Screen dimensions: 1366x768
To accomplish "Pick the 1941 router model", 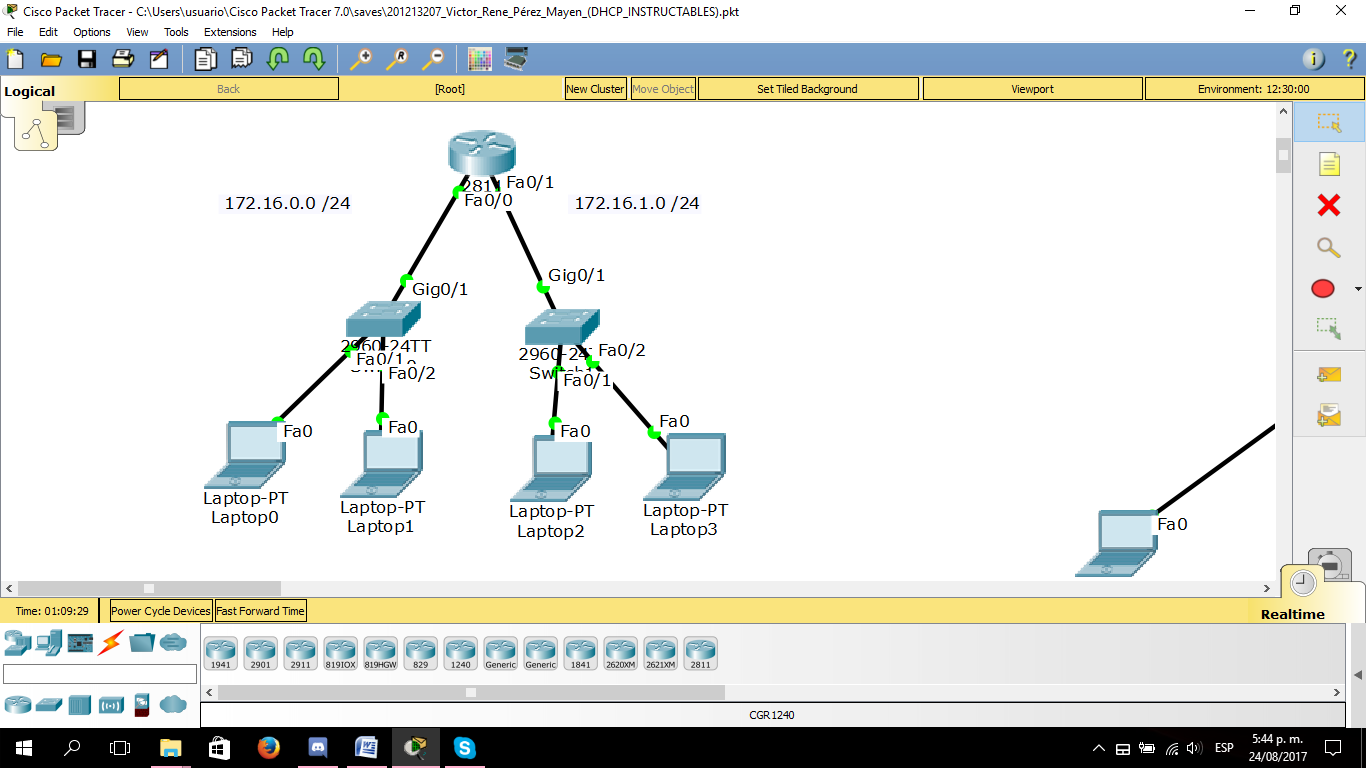I will [220, 653].
